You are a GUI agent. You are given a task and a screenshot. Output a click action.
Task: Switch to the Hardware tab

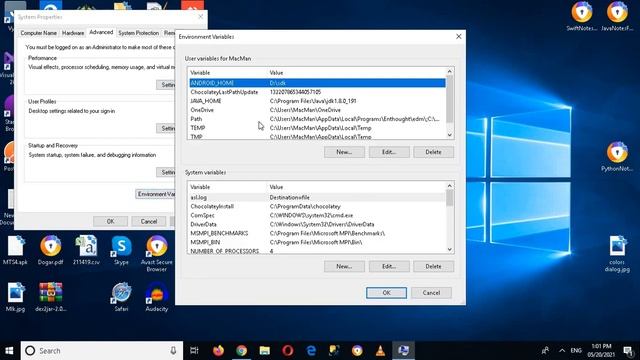(73, 33)
